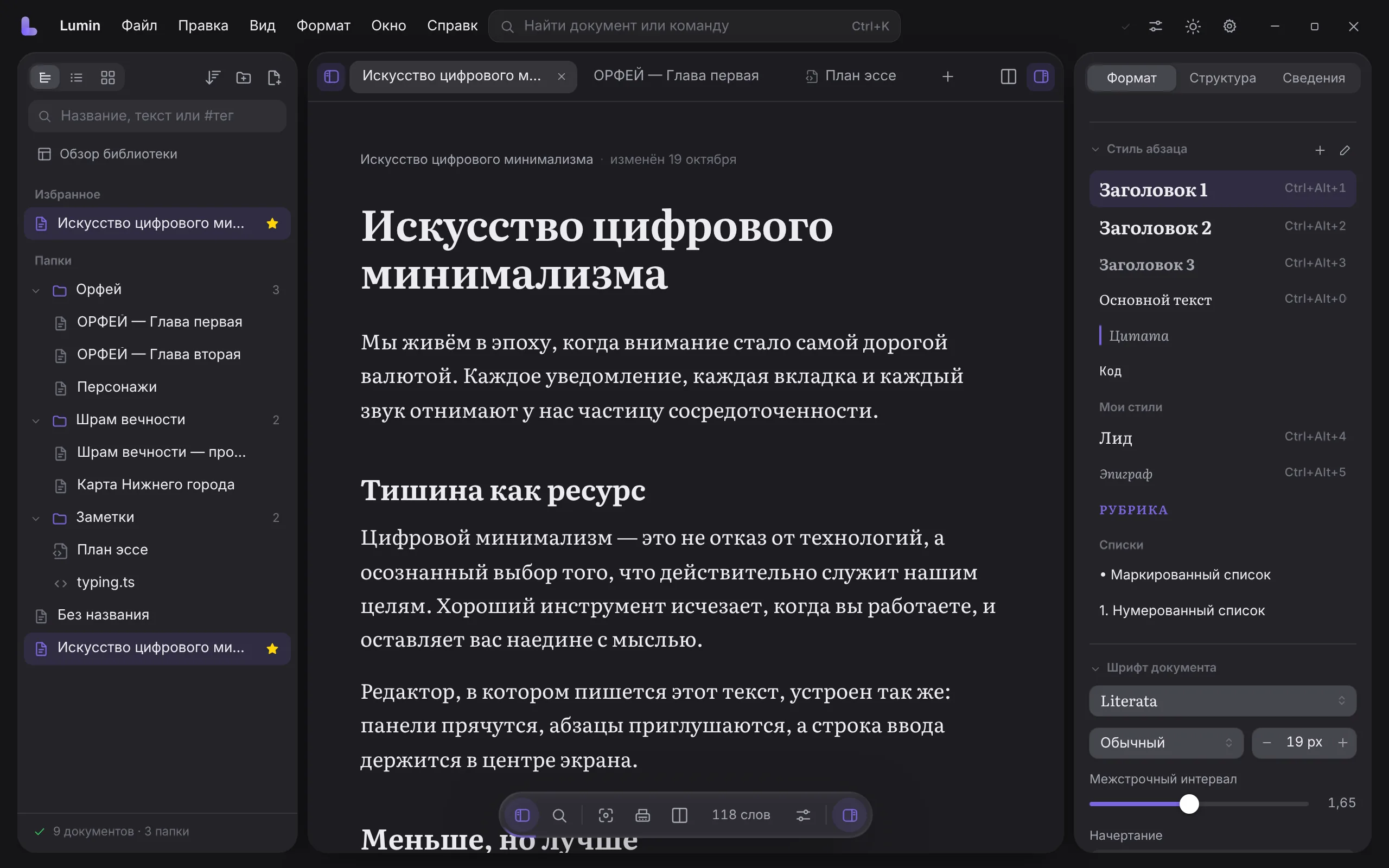Viewport: 1389px width, 868px height.
Task: Switch sidebar to list view icon
Action: [x=77, y=78]
